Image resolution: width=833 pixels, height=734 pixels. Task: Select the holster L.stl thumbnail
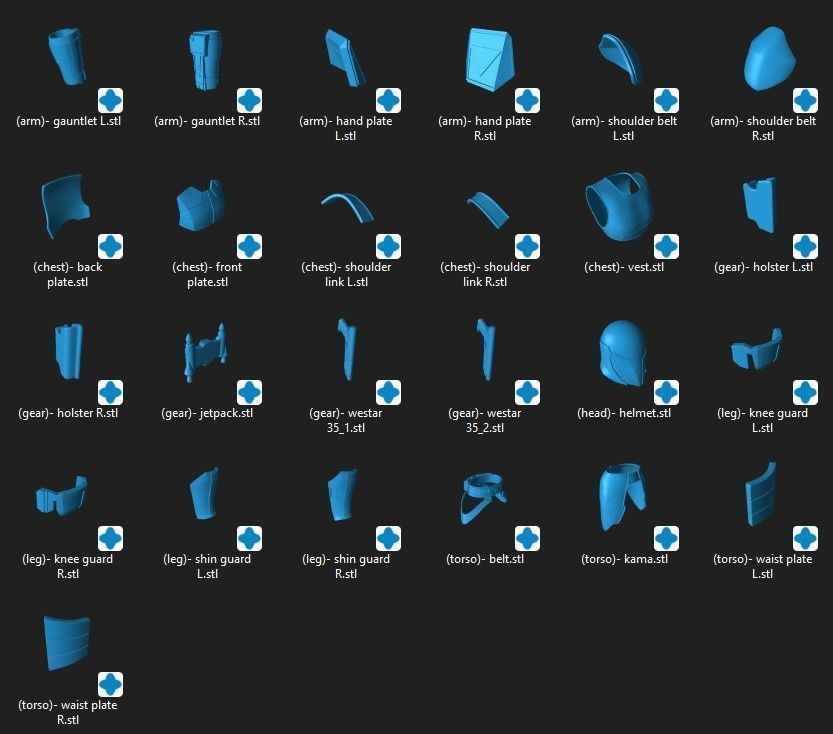tap(759, 206)
